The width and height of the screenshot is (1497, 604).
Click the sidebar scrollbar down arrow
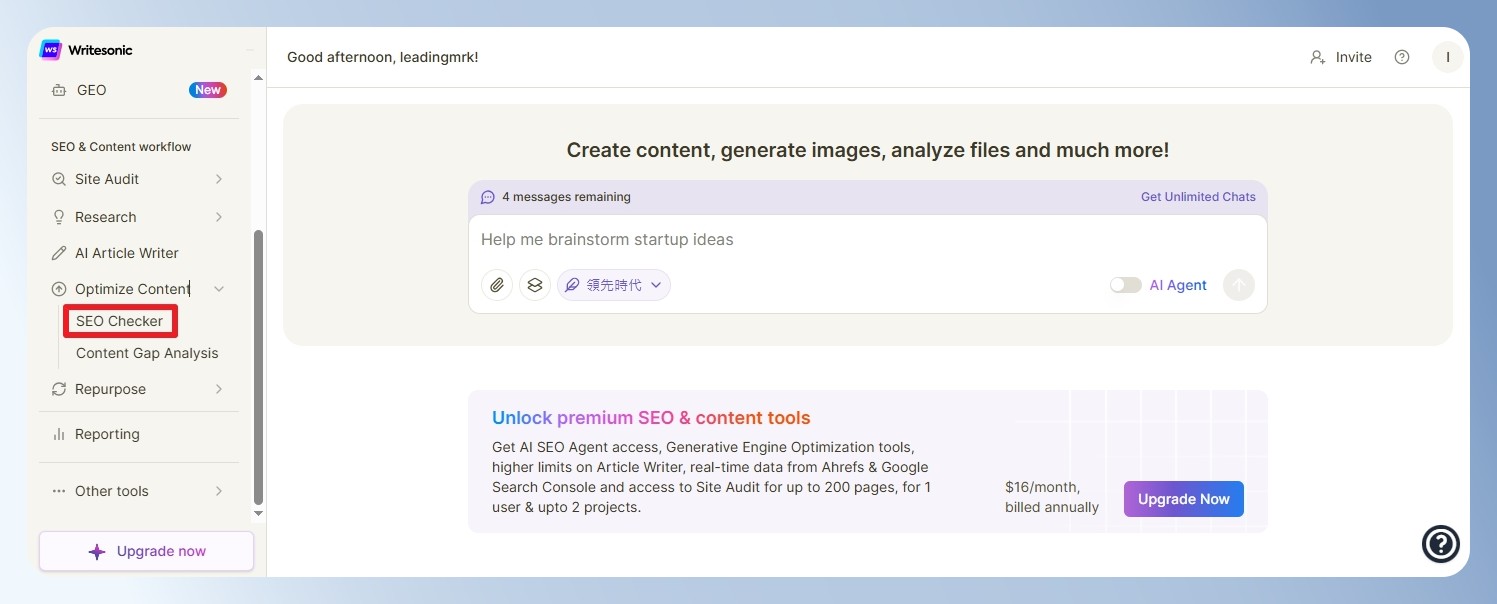click(x=258, y=513)
